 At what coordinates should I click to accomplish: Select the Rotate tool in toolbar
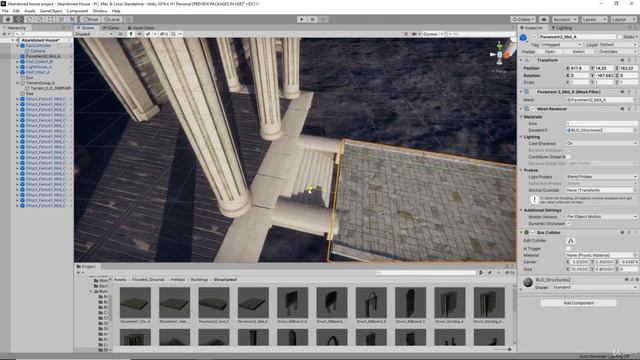point(29,19)
